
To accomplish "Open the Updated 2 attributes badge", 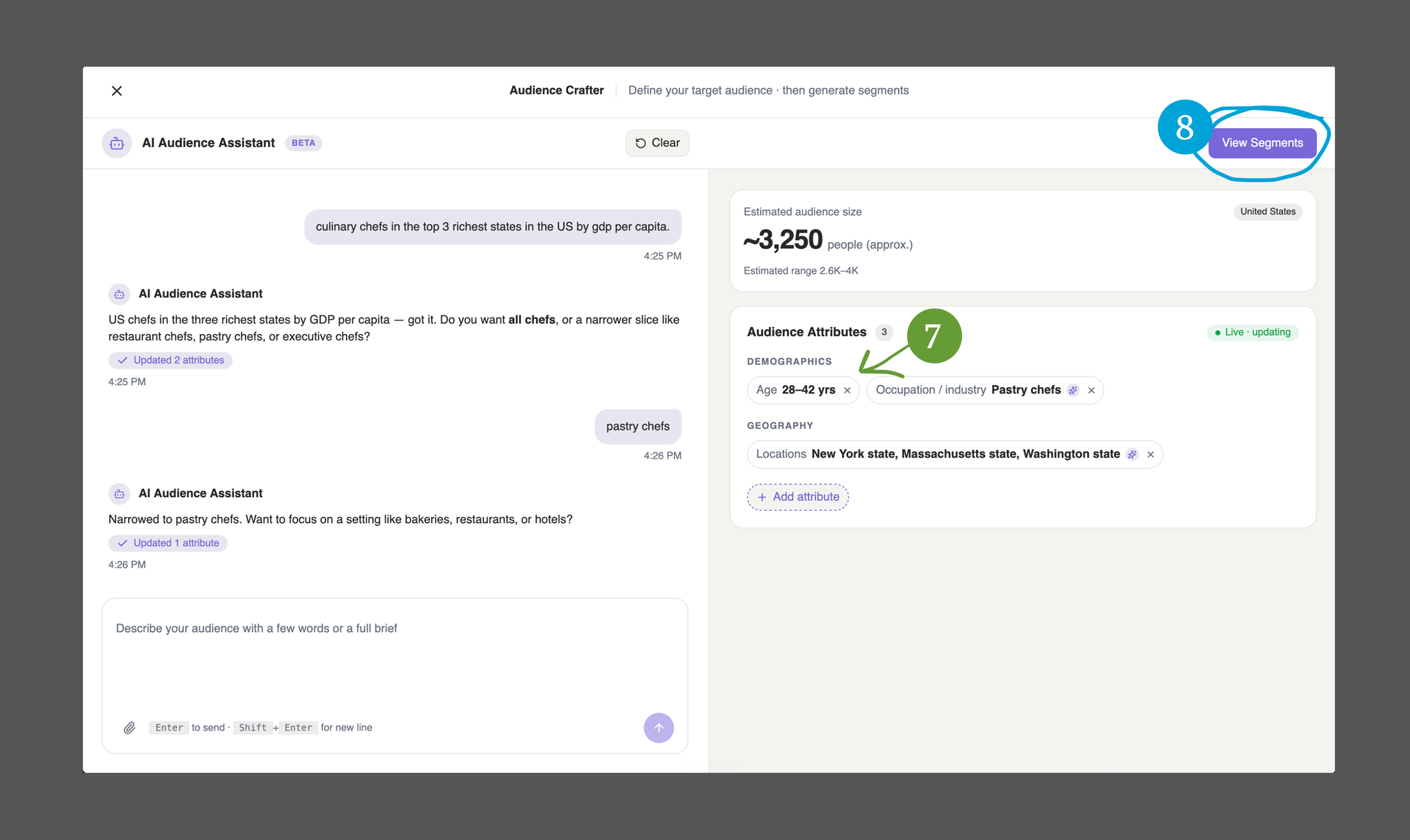I will pos(170,360).
